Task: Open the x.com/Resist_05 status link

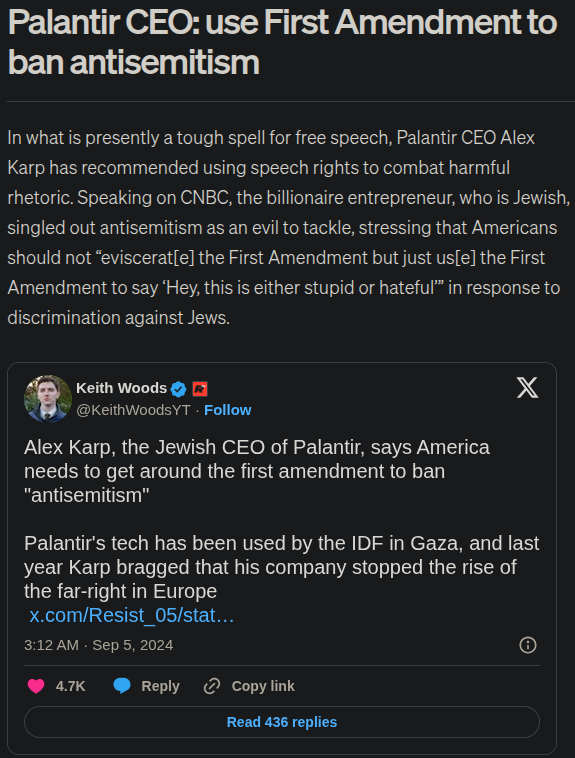Action: click(132, 615)
